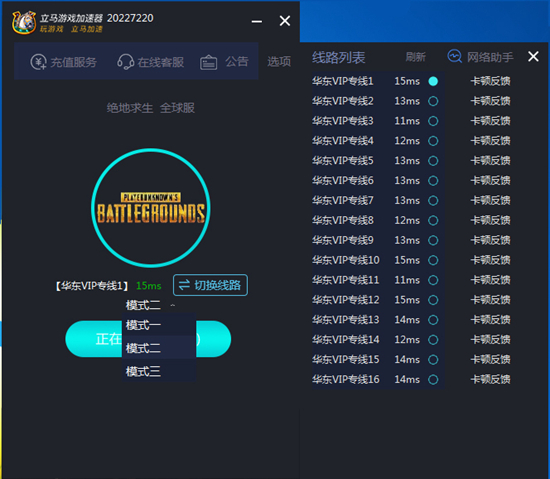Image resolution: width=550 pixels, height=479 pixels.
Task: Click 卡顿反馈 for 华东VIP专线7
Action: point(490,201)
